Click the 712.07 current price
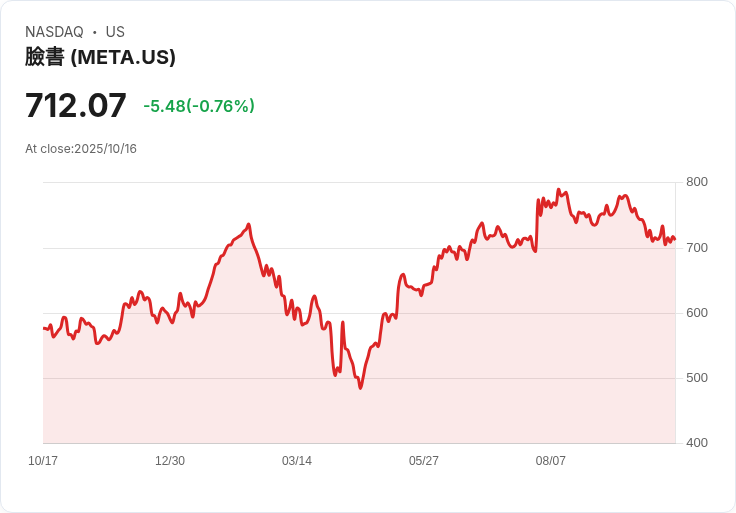 [76, 105]
